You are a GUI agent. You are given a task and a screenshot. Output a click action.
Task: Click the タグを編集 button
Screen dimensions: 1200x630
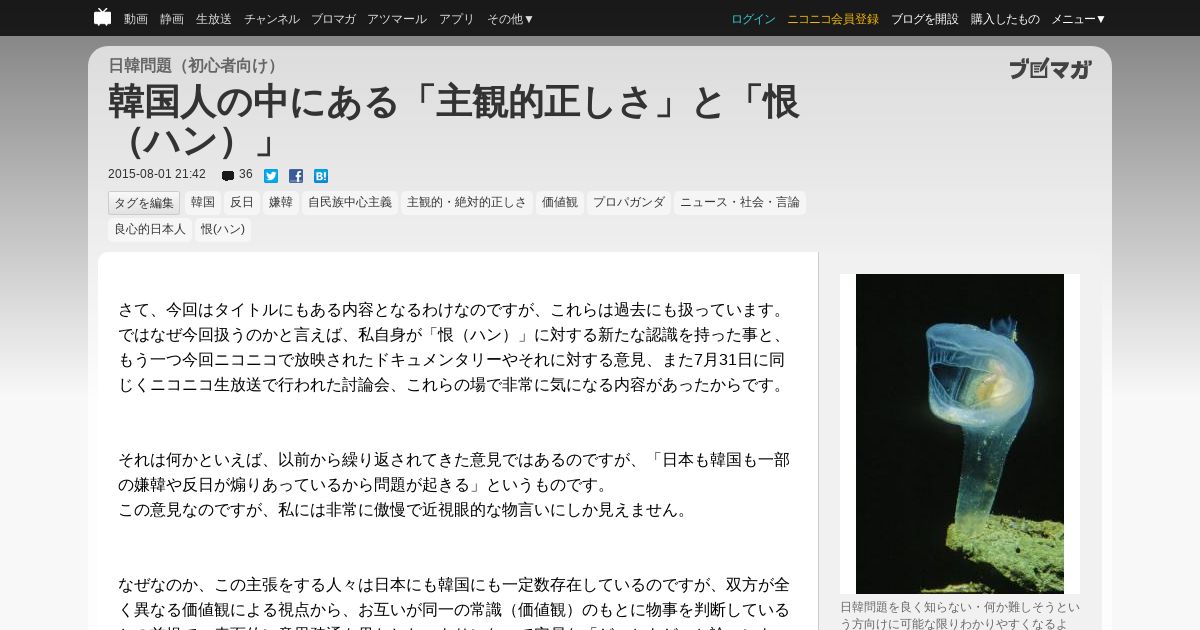(x=144, y=203)
